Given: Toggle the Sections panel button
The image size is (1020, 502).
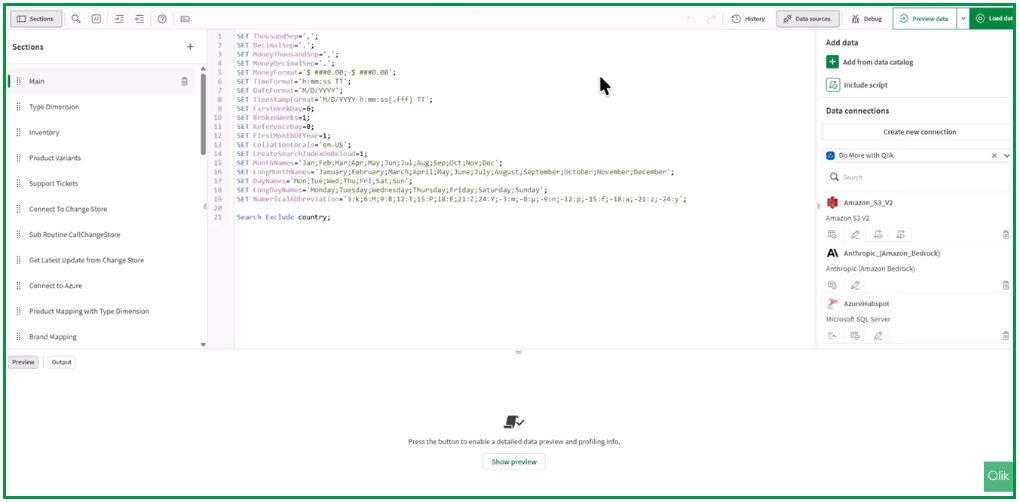Looking at the screenshot, I should tap(36, 19).
